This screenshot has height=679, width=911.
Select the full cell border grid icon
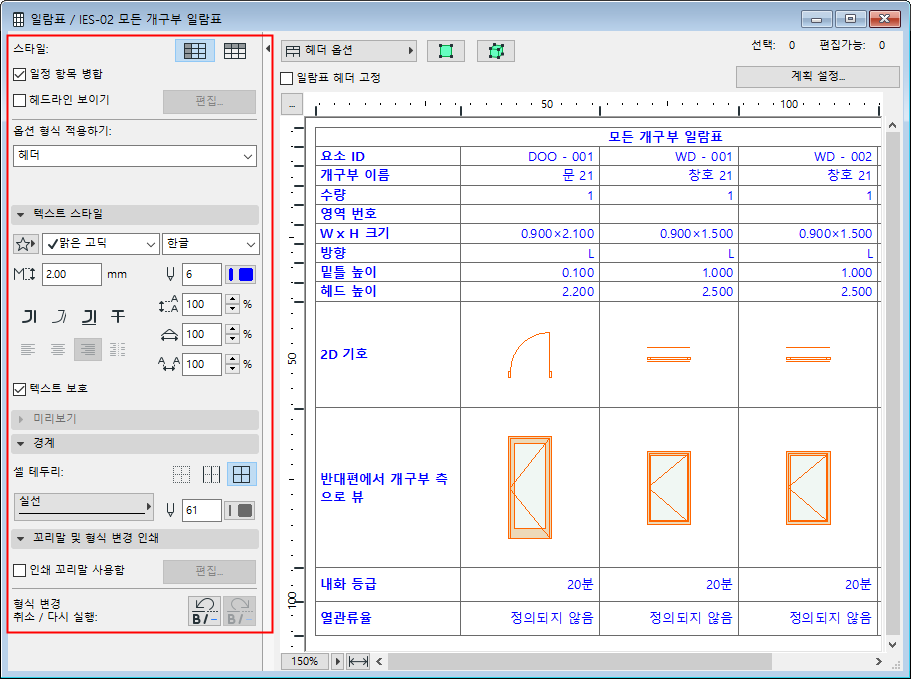[x=241, y=473]
